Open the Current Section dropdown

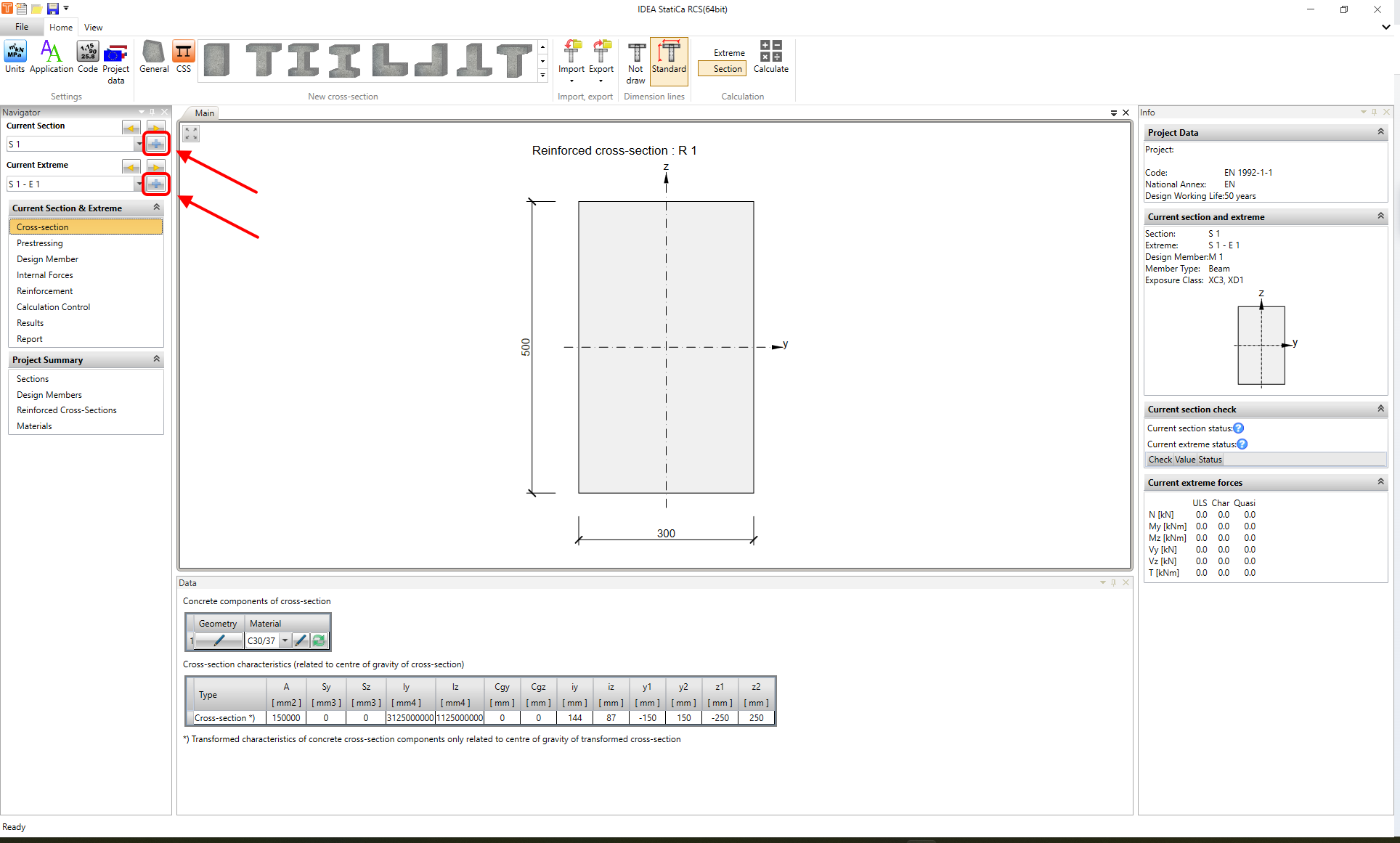coord(139,144)
